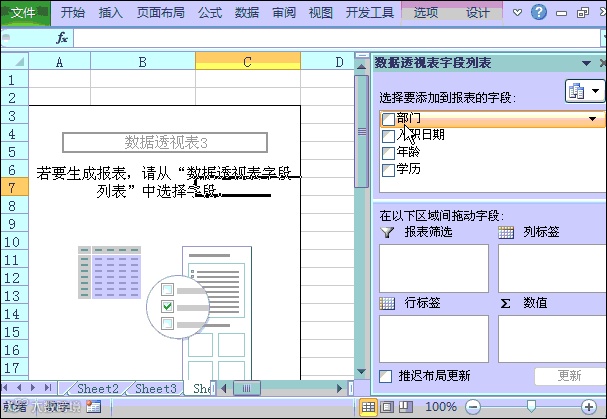Go to previous sheet tab arrow
This screenshot has width=607, height=419.
19,388
